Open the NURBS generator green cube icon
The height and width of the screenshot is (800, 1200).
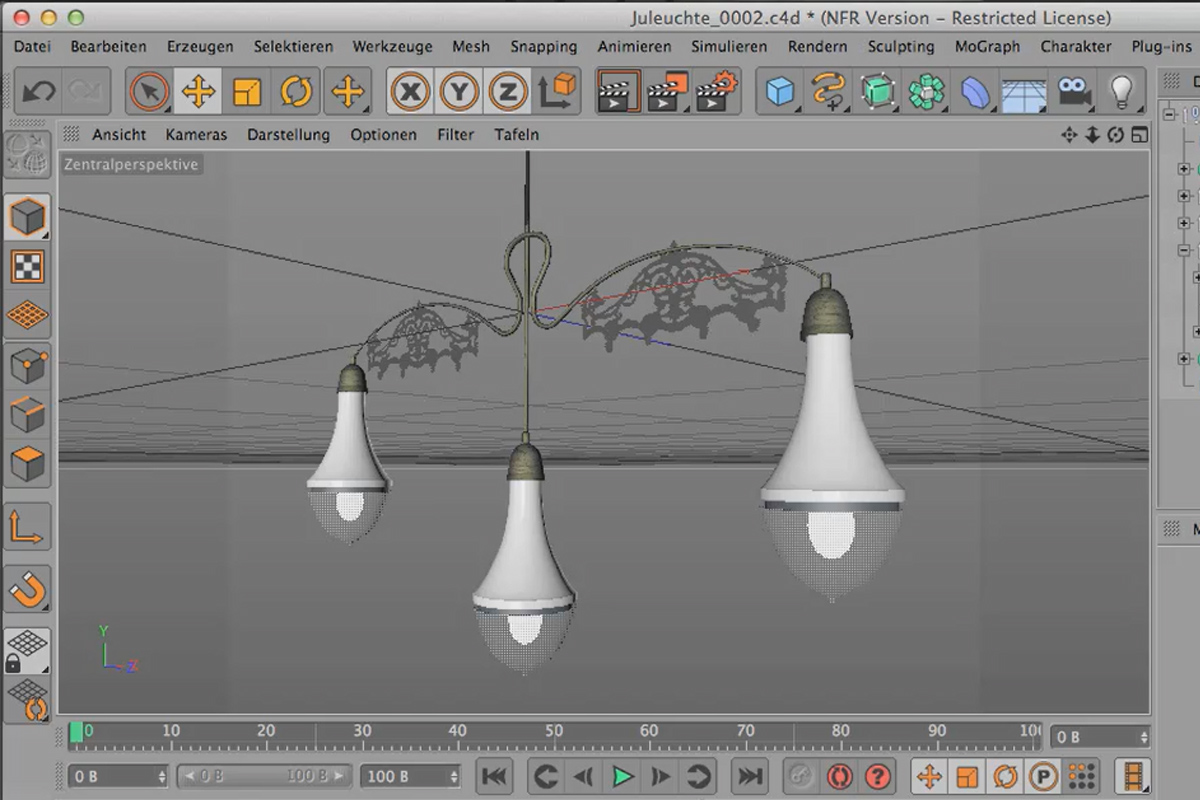(877, 92)
